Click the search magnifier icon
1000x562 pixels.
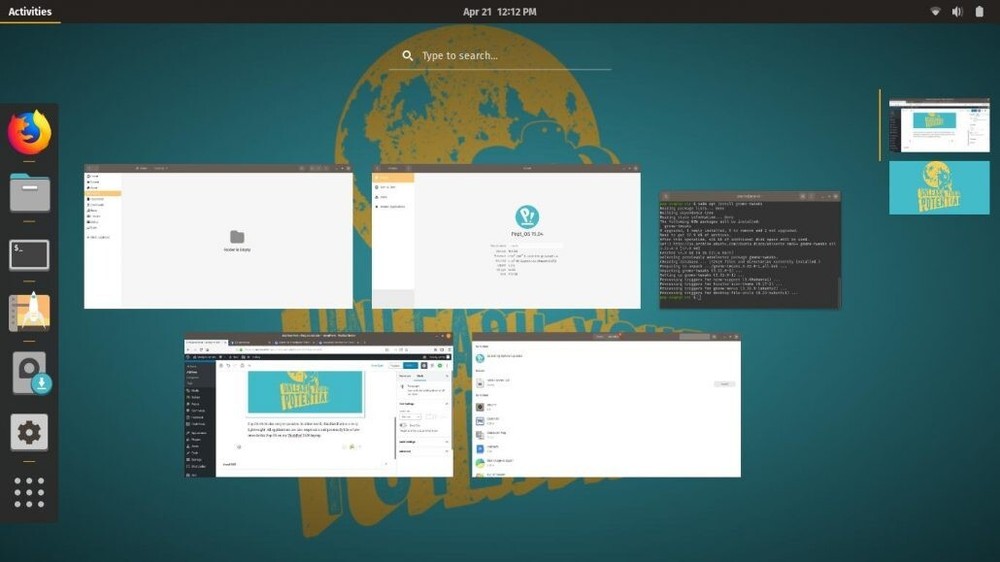[408, 55]
